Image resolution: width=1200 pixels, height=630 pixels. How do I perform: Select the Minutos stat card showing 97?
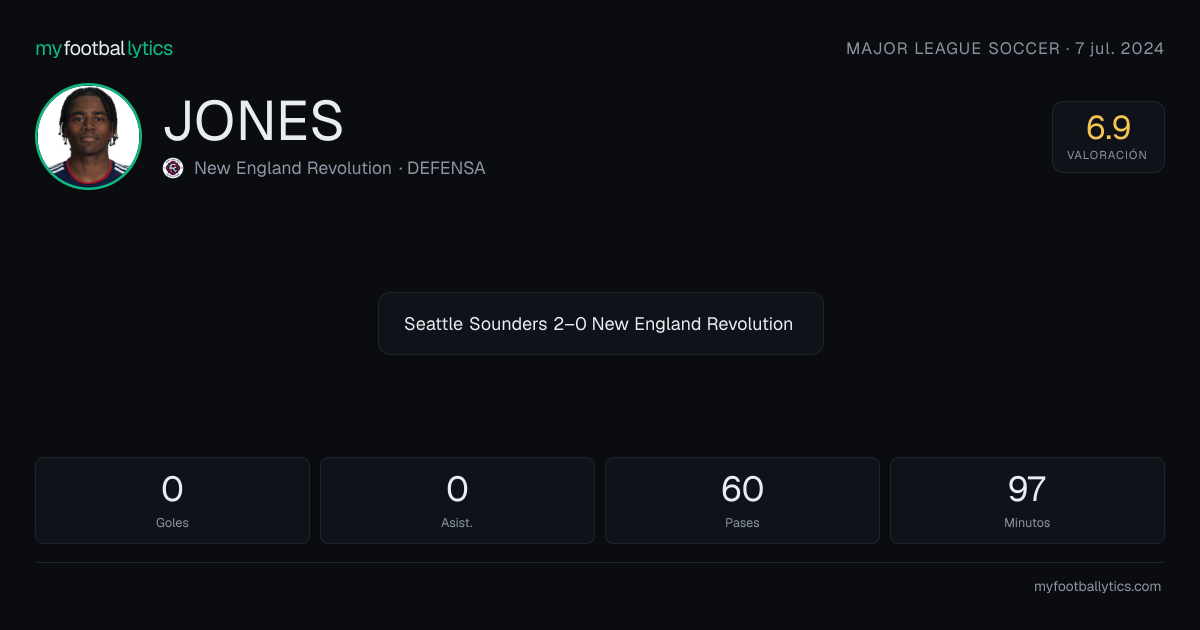[1027, 500]
